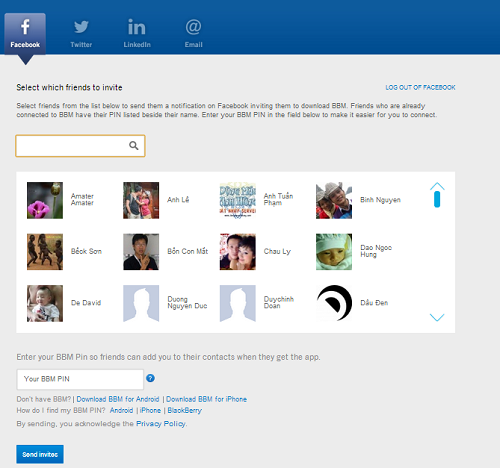Switch to the Twitter tab

click(x=81, y=34)
